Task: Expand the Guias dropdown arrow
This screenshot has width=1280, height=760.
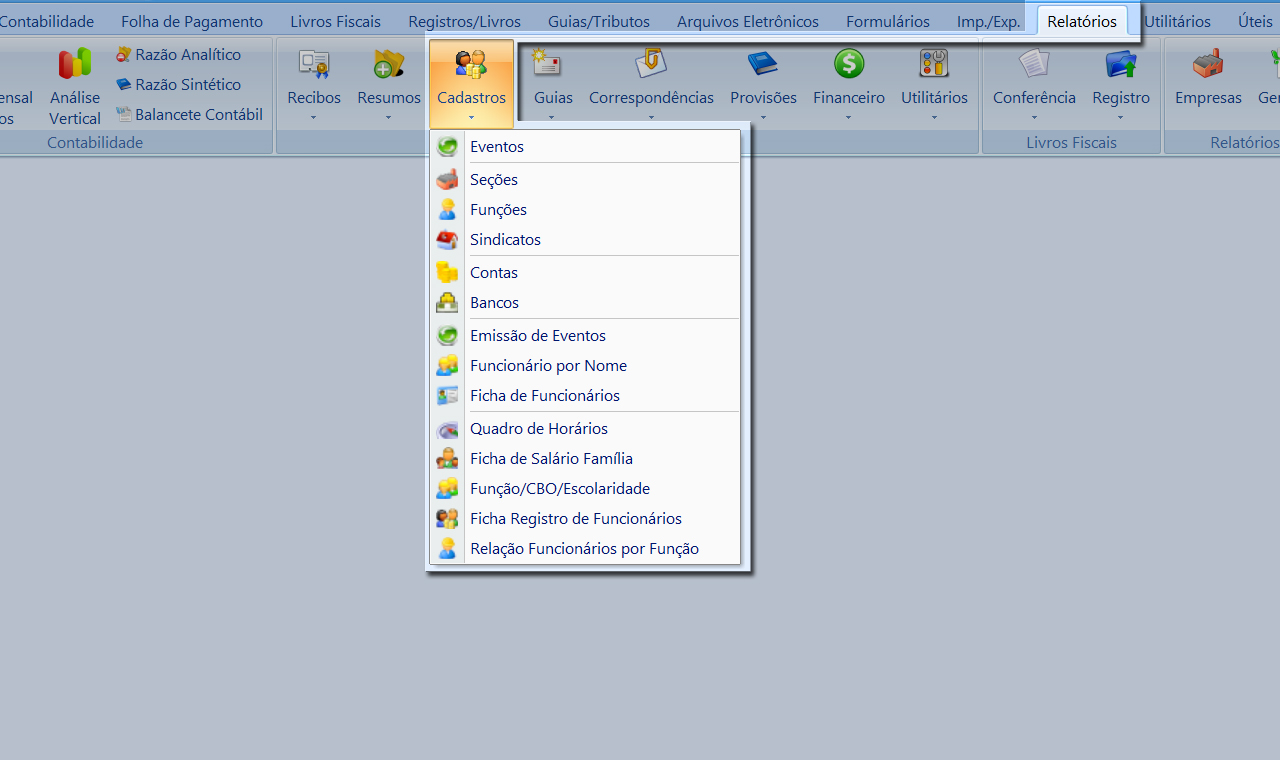Action: [x=552, y=117]
